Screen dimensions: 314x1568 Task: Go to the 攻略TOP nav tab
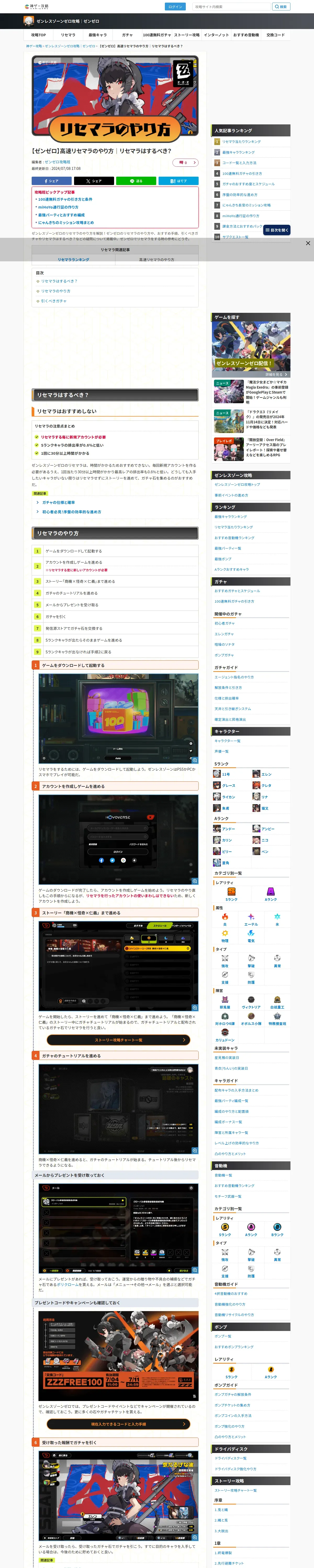pos(38,35)
